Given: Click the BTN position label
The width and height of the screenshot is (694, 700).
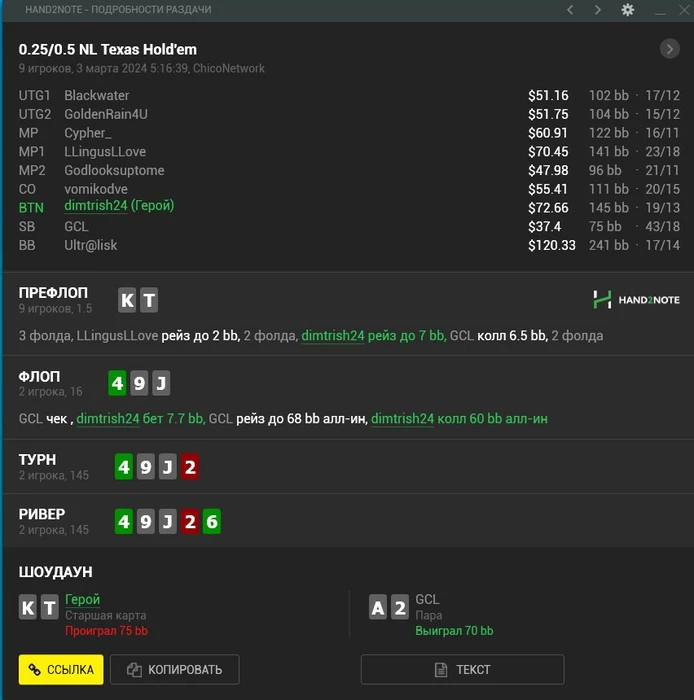Looking at the screenshot, I should click(31, 208).
